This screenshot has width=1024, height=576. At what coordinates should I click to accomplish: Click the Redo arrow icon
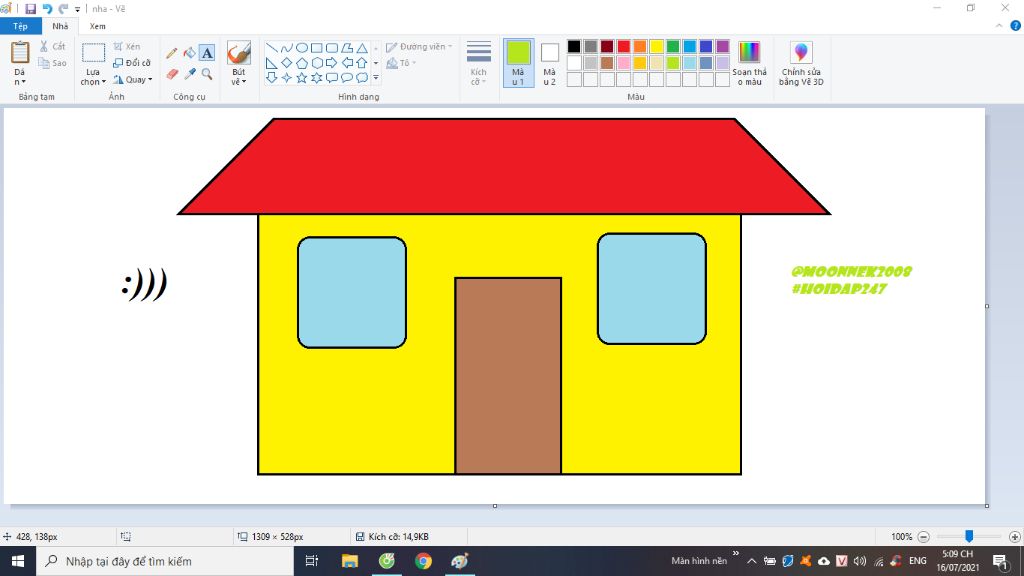pyautogui.click(x=63, y=8)
